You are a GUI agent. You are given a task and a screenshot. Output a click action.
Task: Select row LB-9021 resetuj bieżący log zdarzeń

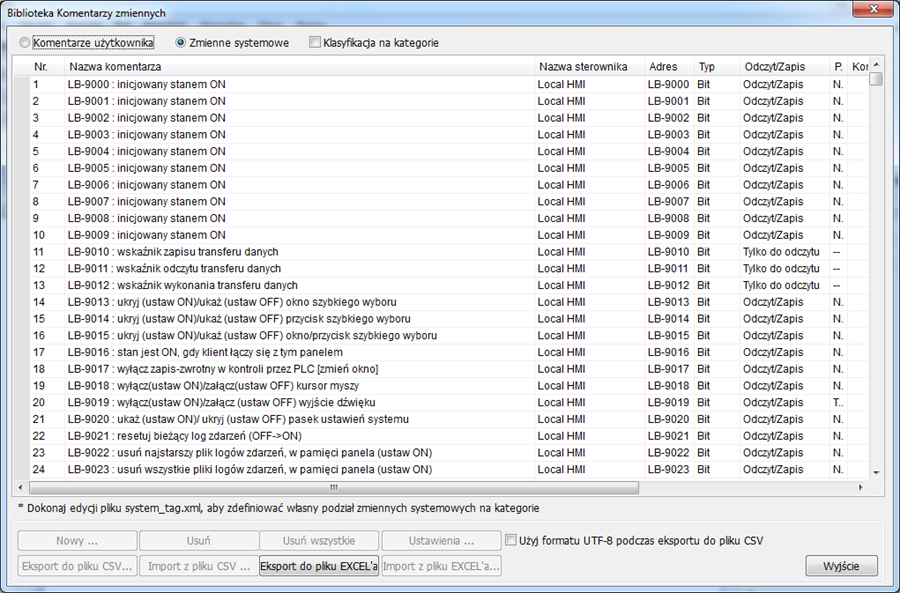(x=440, y=436)
